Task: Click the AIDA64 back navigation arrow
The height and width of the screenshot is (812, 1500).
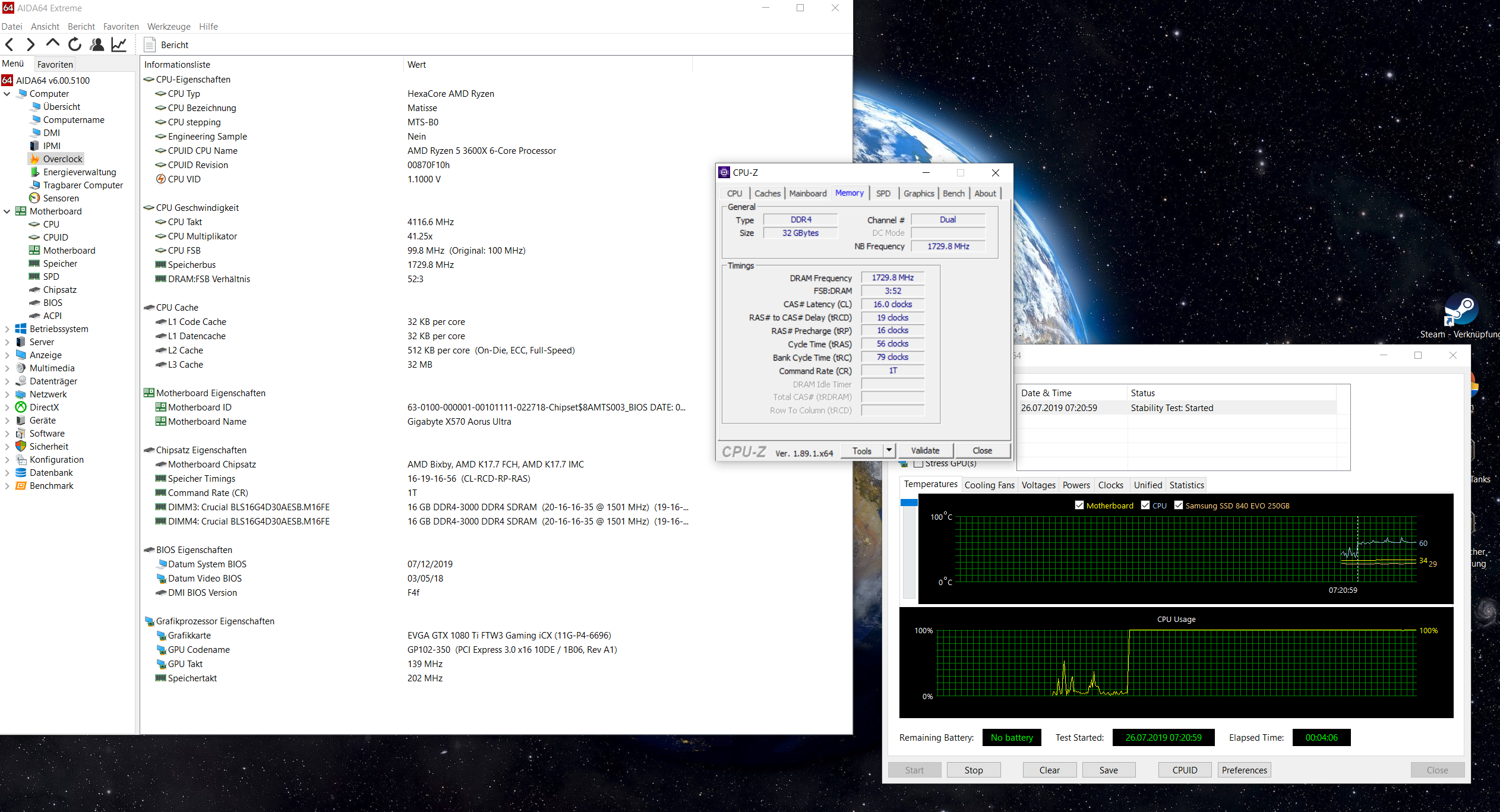Action: click(10, 45)
